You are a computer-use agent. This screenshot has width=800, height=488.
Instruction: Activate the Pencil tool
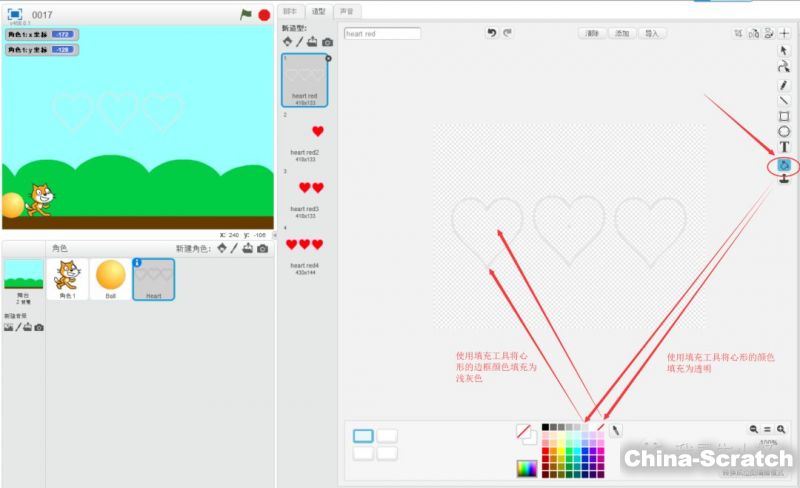coord(784,85)
